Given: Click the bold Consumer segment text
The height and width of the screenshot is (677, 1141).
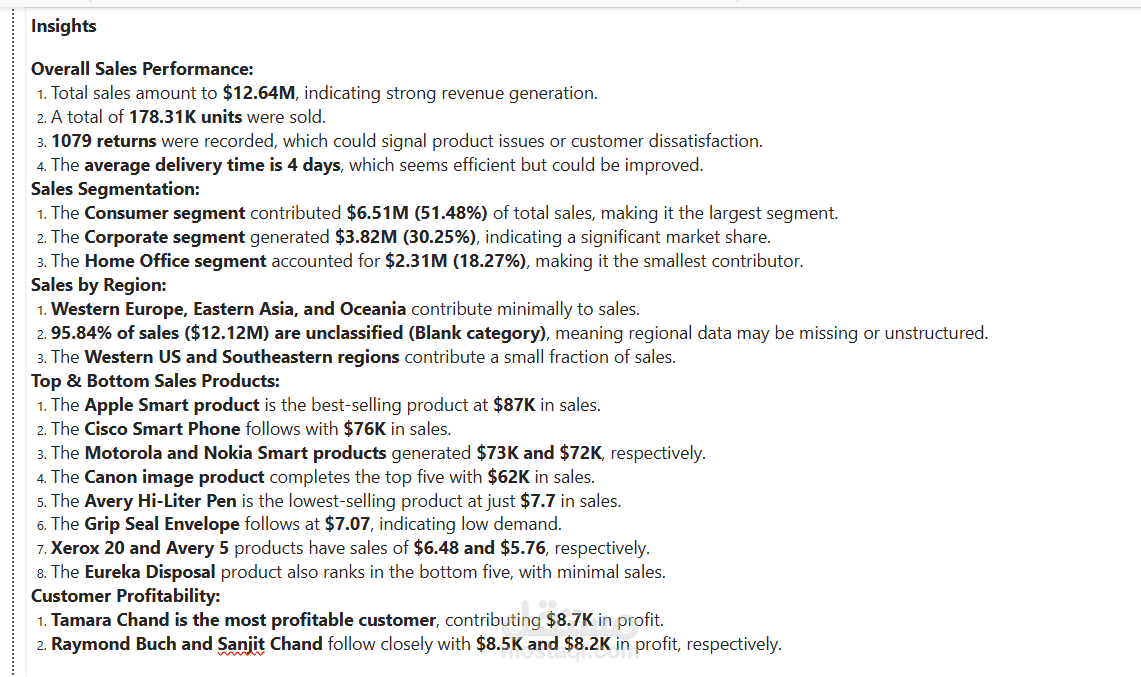Looking at the screenshot, I should click(x=164, y=213).
